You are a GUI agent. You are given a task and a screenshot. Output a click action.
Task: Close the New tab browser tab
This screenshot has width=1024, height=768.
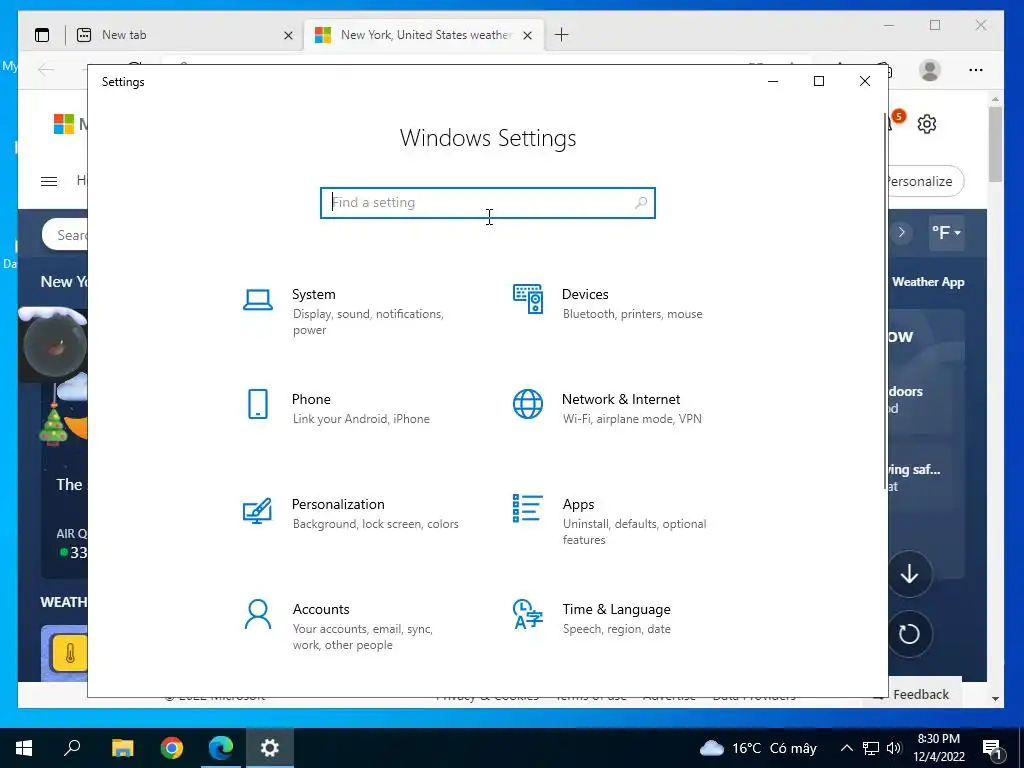tap(288, 35)
